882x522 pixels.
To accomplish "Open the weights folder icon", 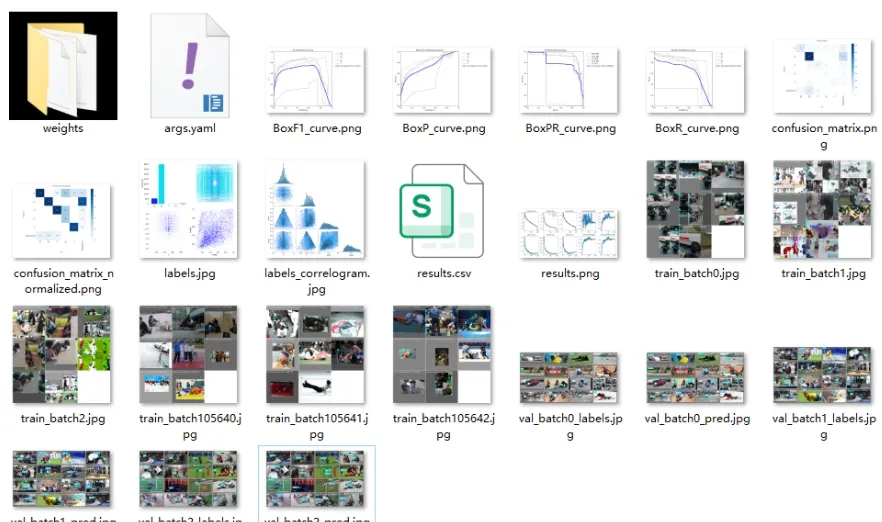I will click(63, 66).
